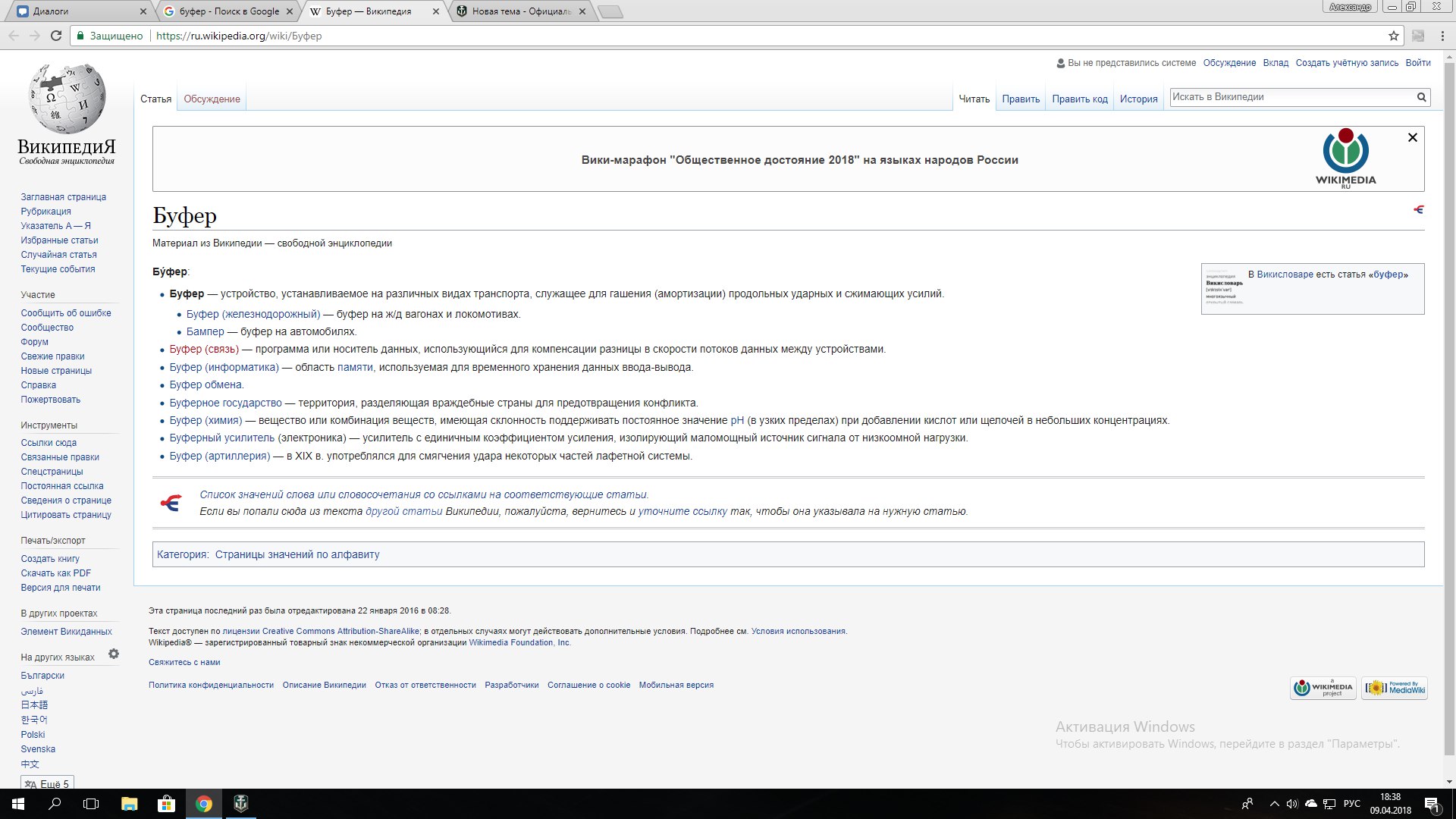Click the РУС input language indicator

coord(1351,804)
